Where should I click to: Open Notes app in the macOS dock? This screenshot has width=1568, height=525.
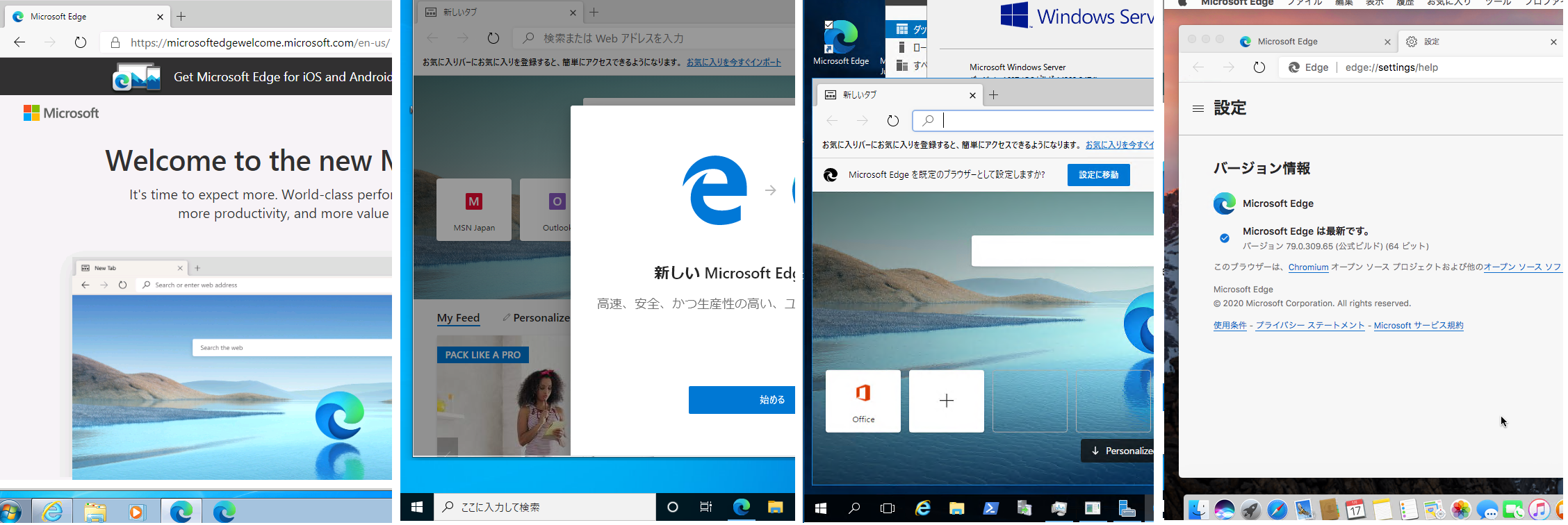click(1382, 510)
